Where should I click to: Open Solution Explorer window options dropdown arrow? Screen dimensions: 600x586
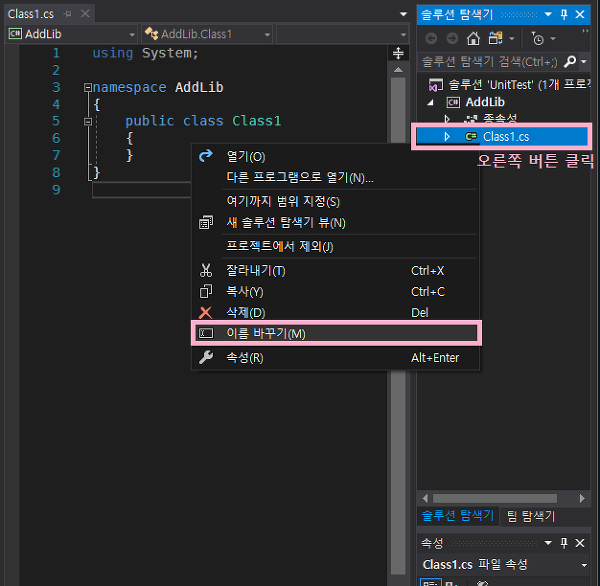548,15
